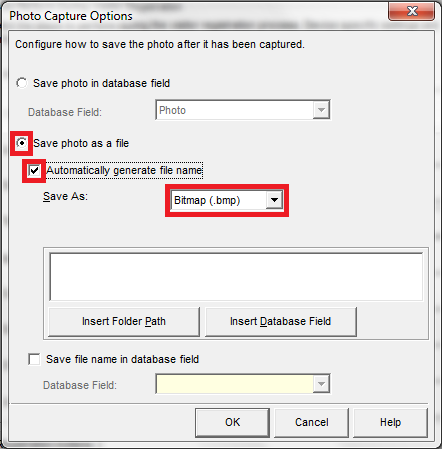The height and width of the screenshot is (449, 442).
Task: Click the Automatically generate file name label text
Action: (124, 170)
